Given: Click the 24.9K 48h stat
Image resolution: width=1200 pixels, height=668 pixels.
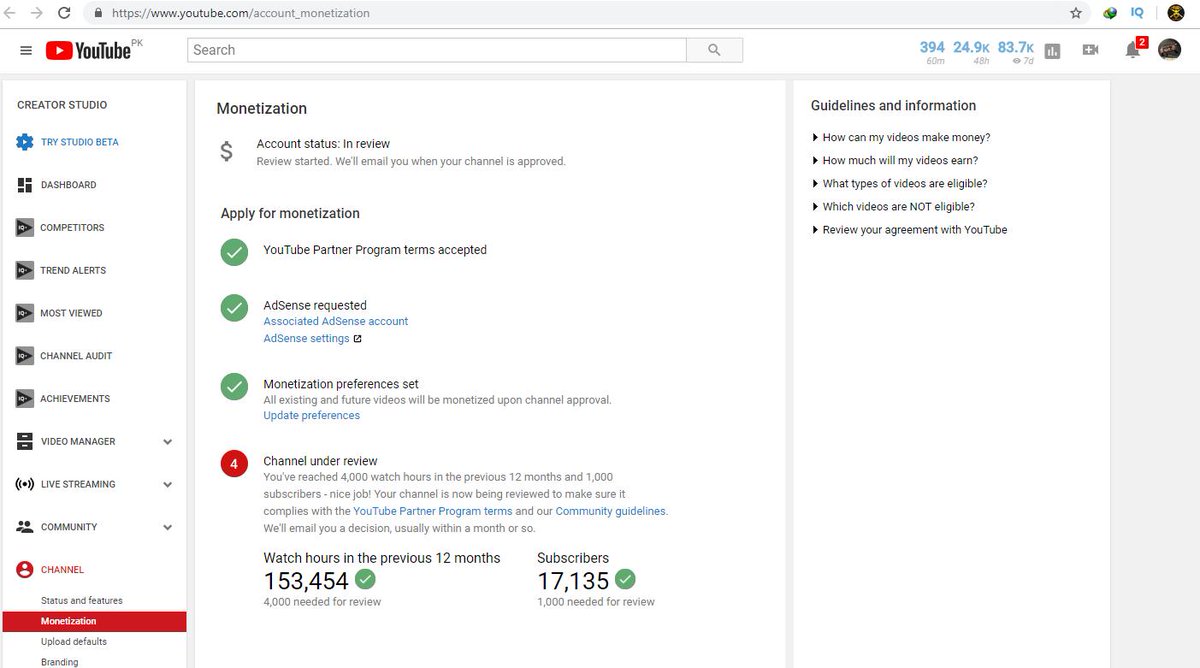Looking at the screenshot, I should [971, 51].
